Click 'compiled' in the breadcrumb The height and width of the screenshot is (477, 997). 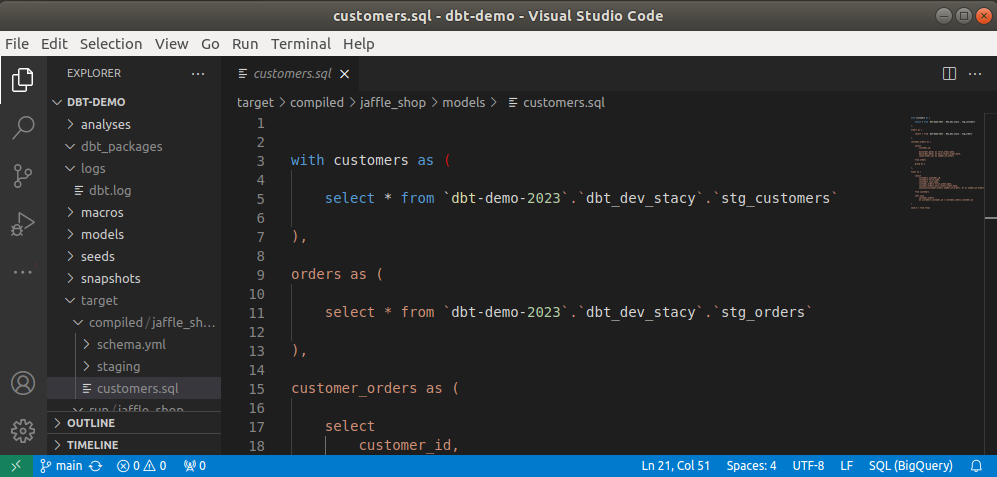click(317, 102)
